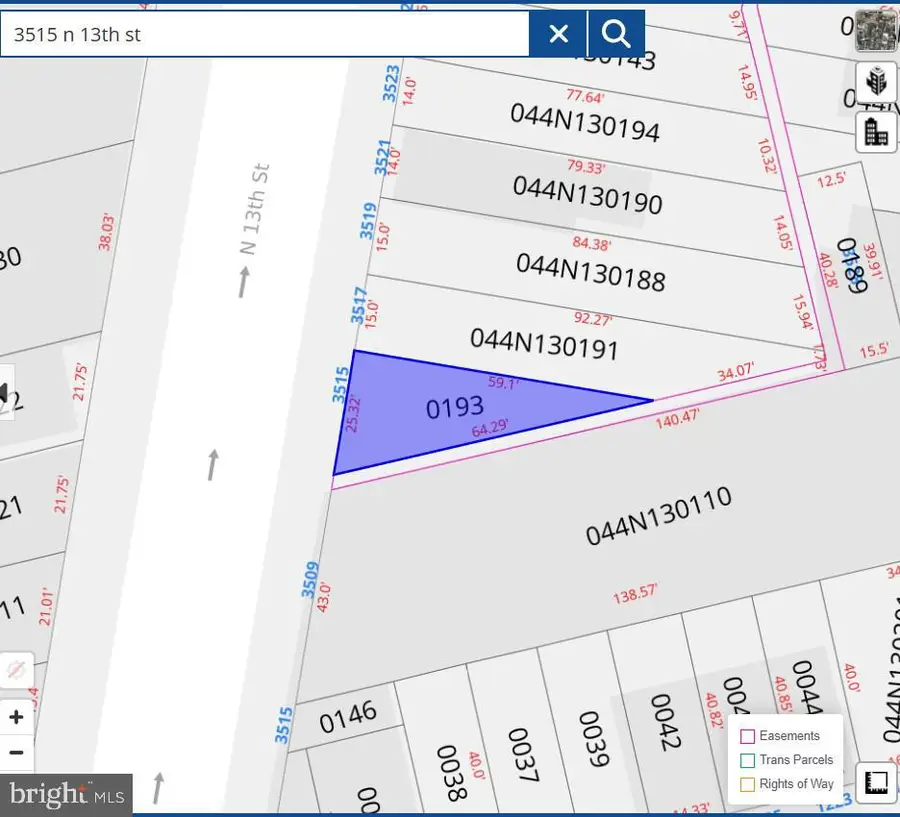The width and height of the screenshot is (900, 817).
Task: Click the city buildings layer icon
Action: [876, 132]
